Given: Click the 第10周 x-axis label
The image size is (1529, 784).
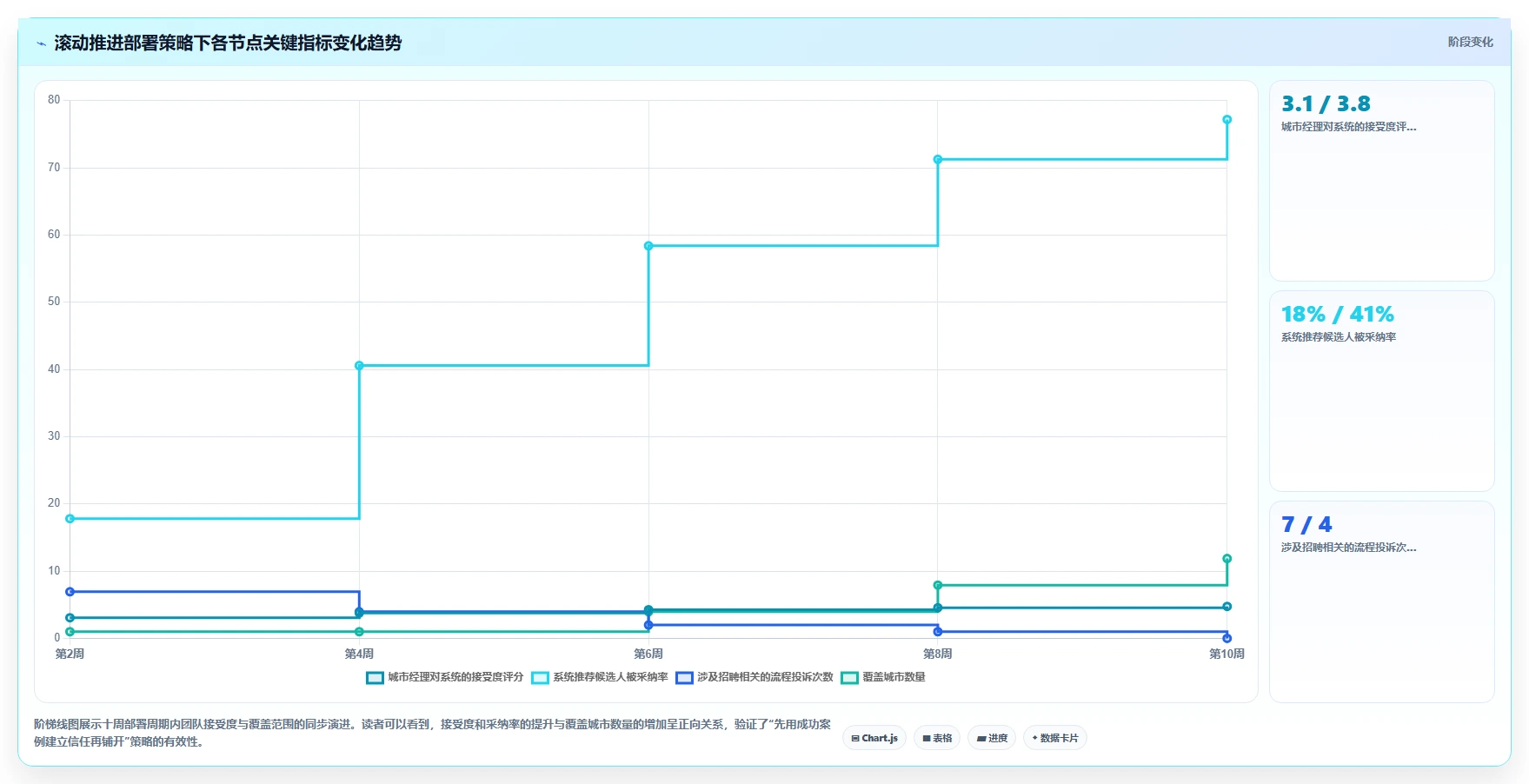Looking at the screenshot, I should (1227, 654).
